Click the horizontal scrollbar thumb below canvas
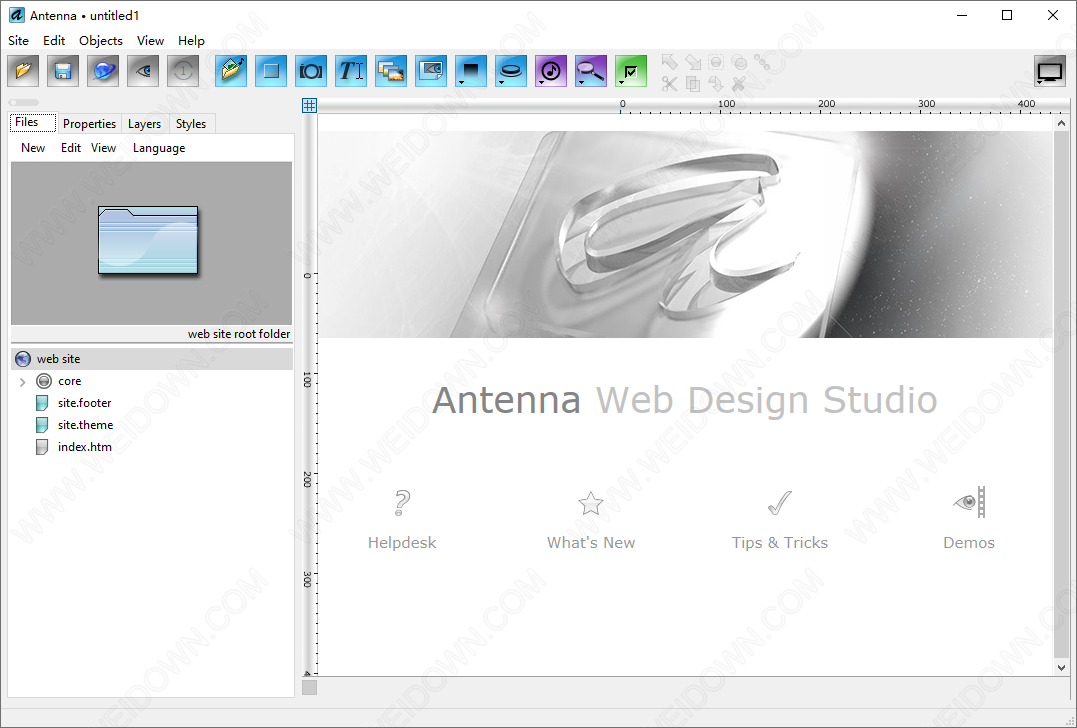 coord(310,687)
